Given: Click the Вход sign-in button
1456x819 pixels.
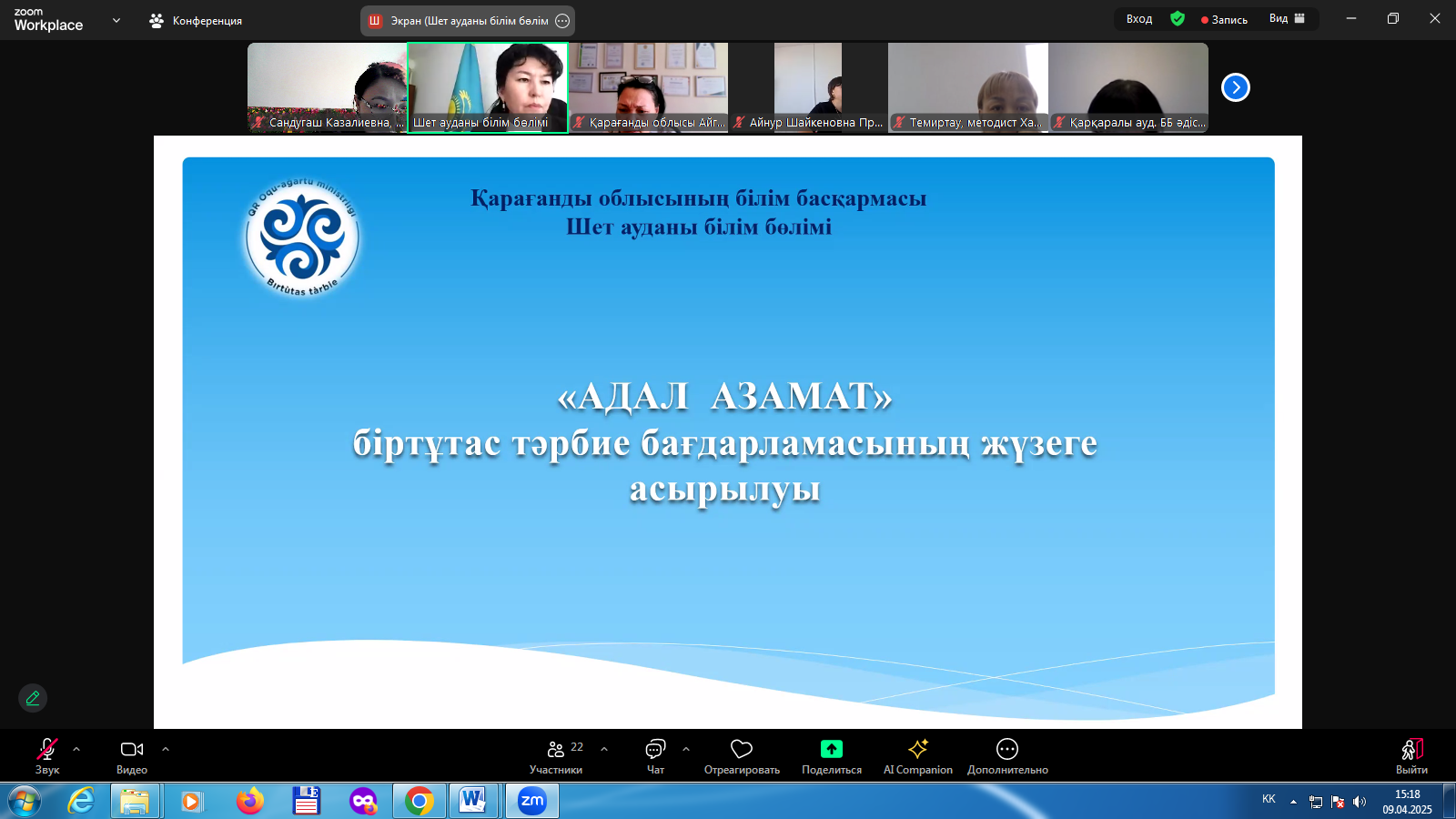Looking at the screenshot, I should (x=1138, y=19).
